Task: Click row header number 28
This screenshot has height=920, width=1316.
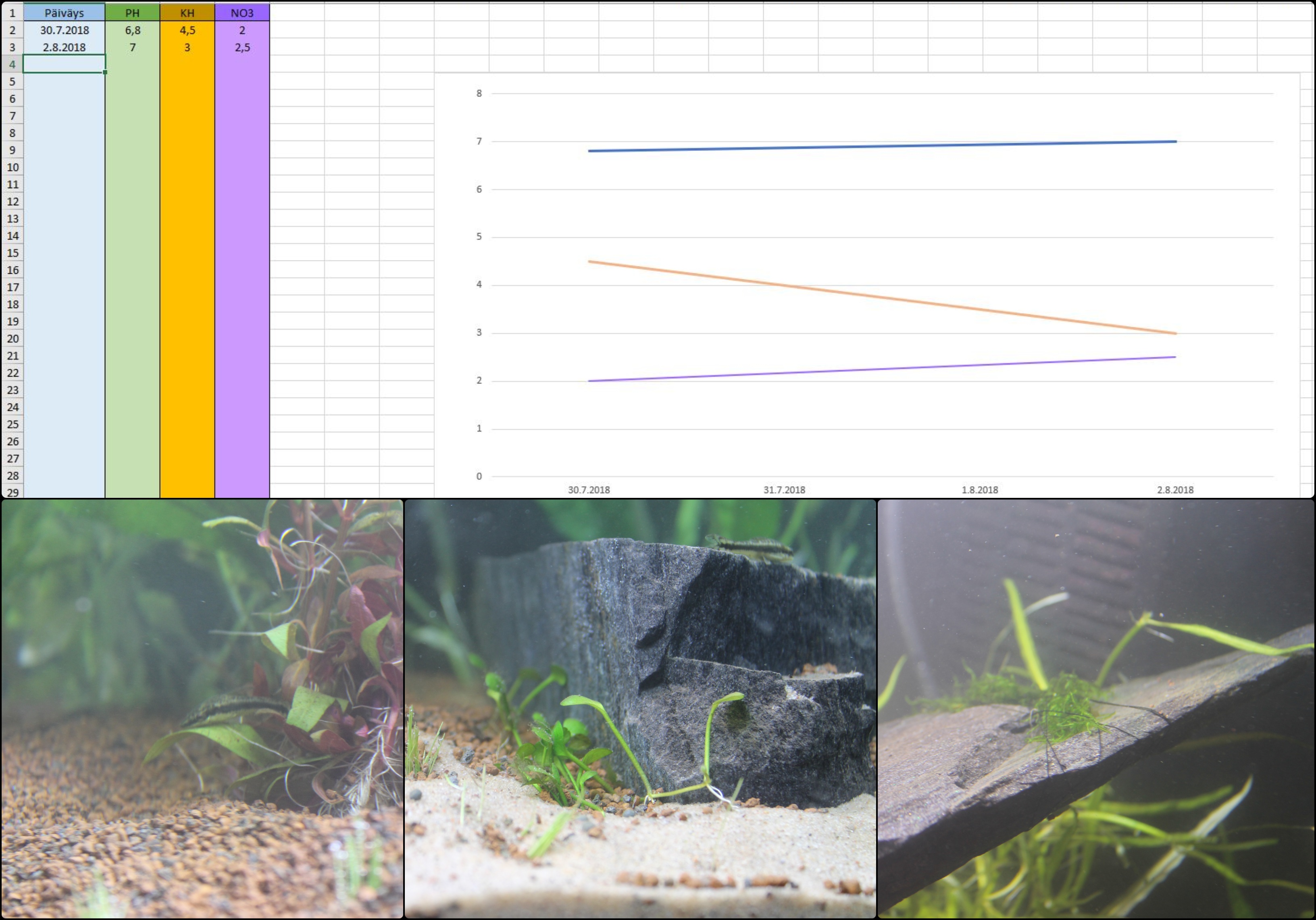Action: pyautogui.click(x=12, y=475)
